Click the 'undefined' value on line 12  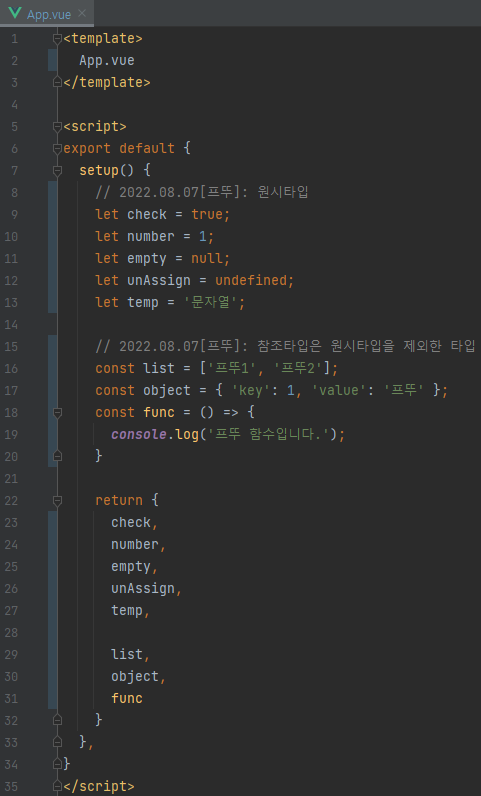pos(251,280)
